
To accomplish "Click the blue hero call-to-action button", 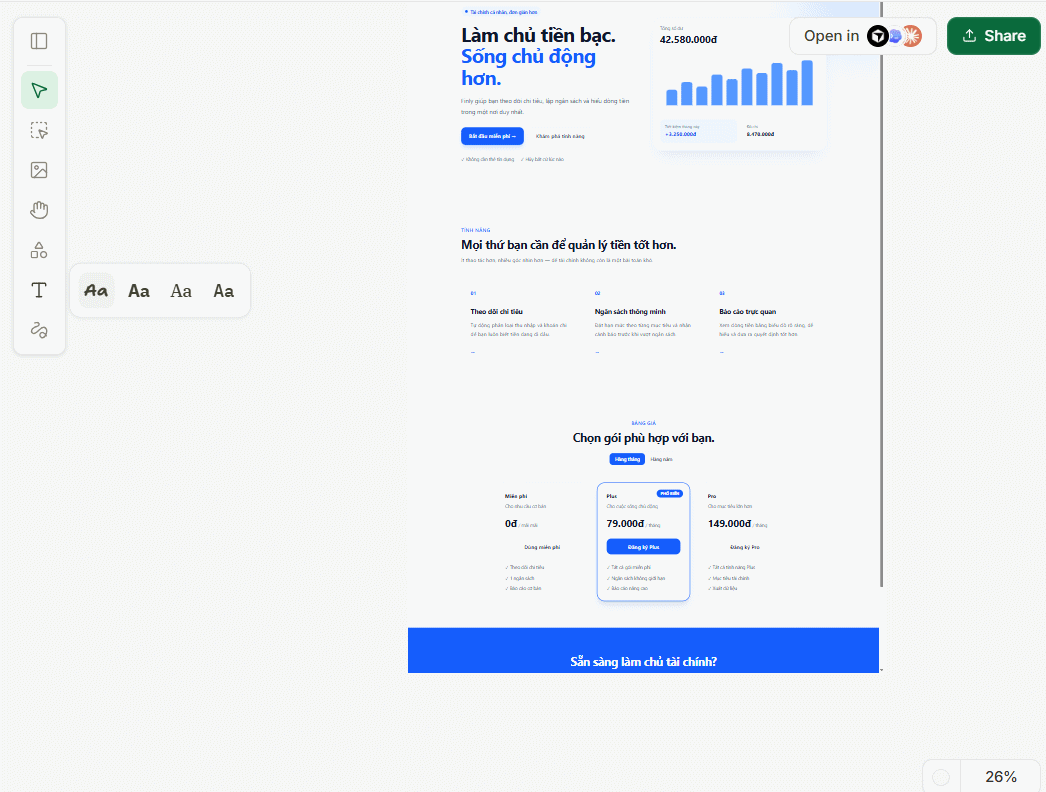I will (x=492, y=136).
